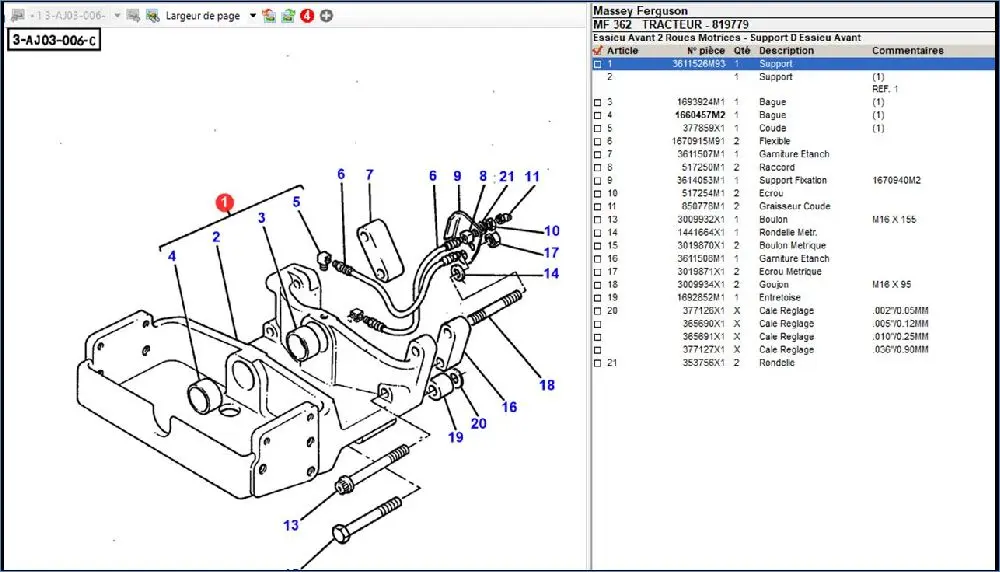This screenshot has height=572, width=1000.
Task: Select part number 377127X1 Cale Reglage
Action: coord(703,349)
